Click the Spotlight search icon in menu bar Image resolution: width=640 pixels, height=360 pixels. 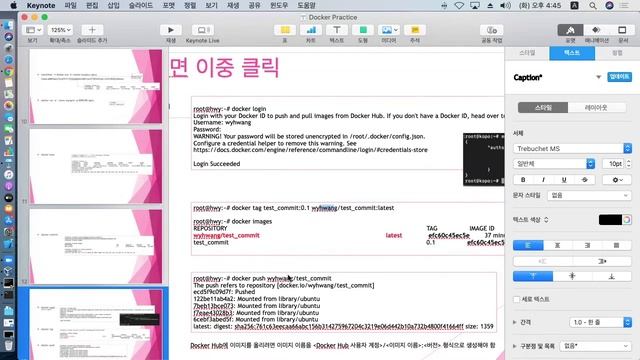click(x=593, y=5)
